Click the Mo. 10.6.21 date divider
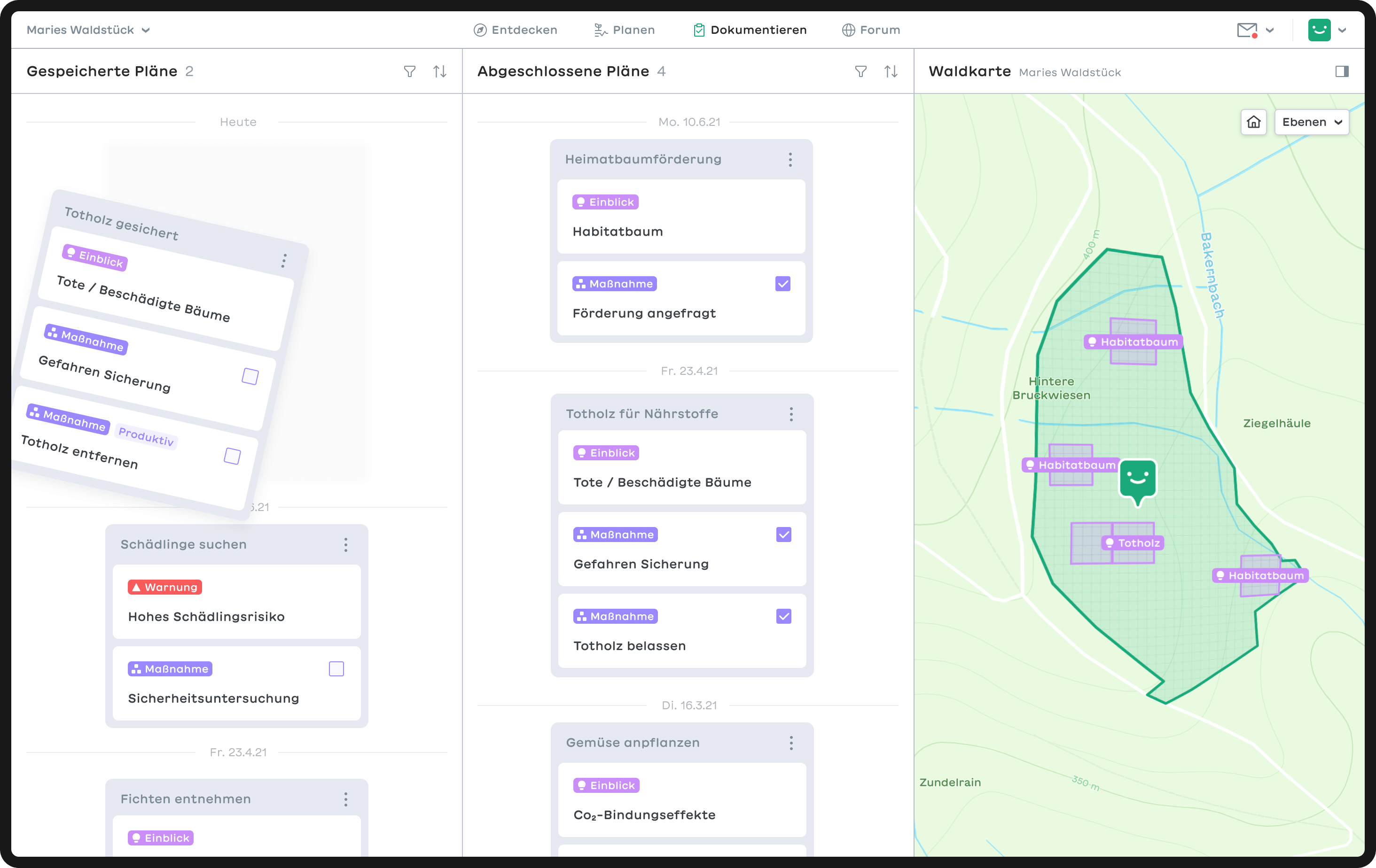1376x868 pixels. [x=689, y=122]
